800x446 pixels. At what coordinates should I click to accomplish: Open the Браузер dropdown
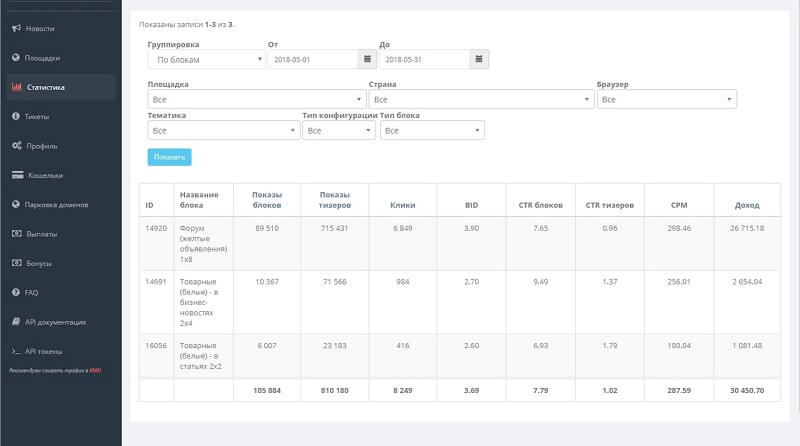pyautogui.click(x=665, y=100)
